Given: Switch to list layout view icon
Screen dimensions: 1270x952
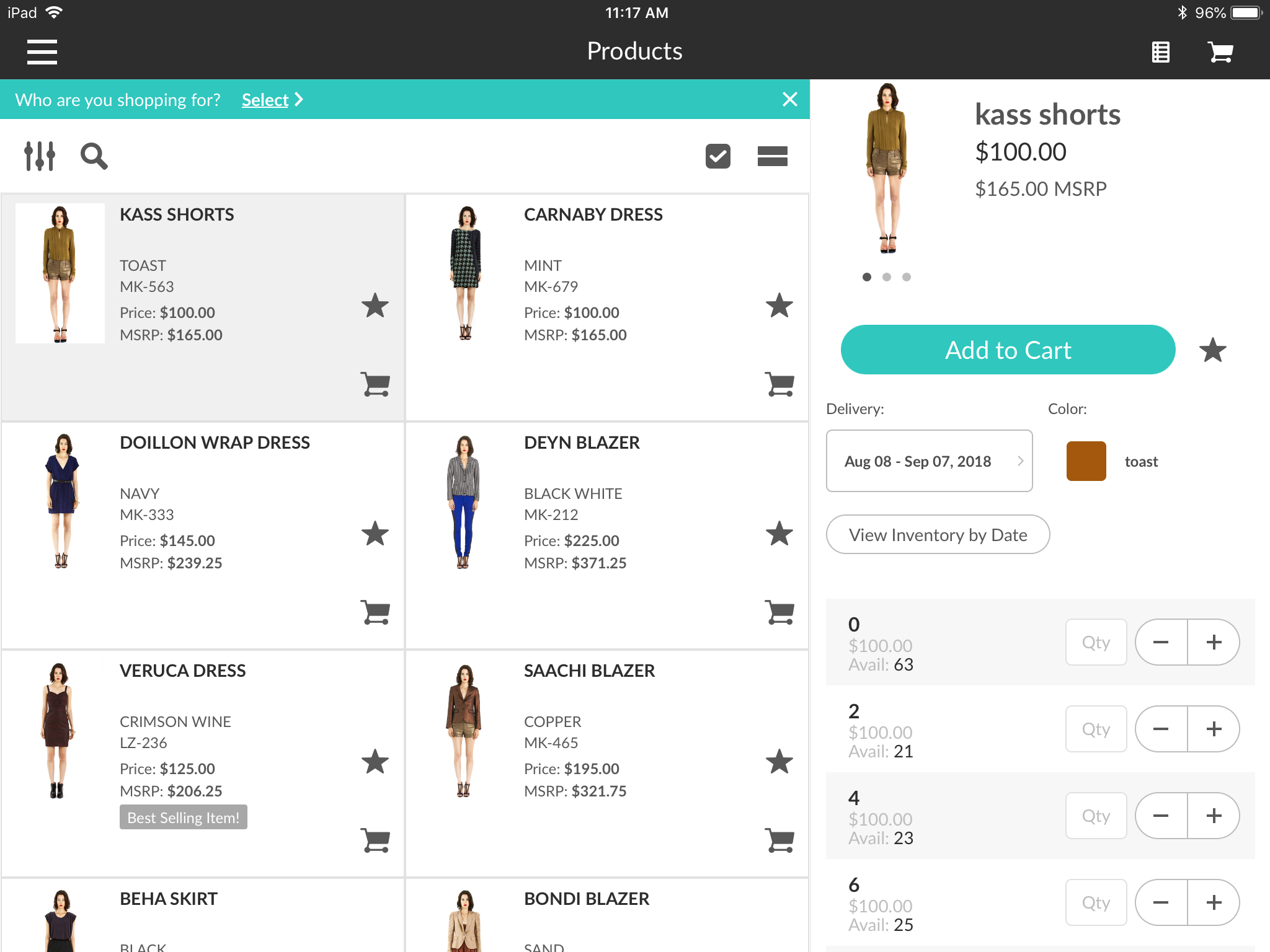Looking at the screenshot, I should pos(773,156).
